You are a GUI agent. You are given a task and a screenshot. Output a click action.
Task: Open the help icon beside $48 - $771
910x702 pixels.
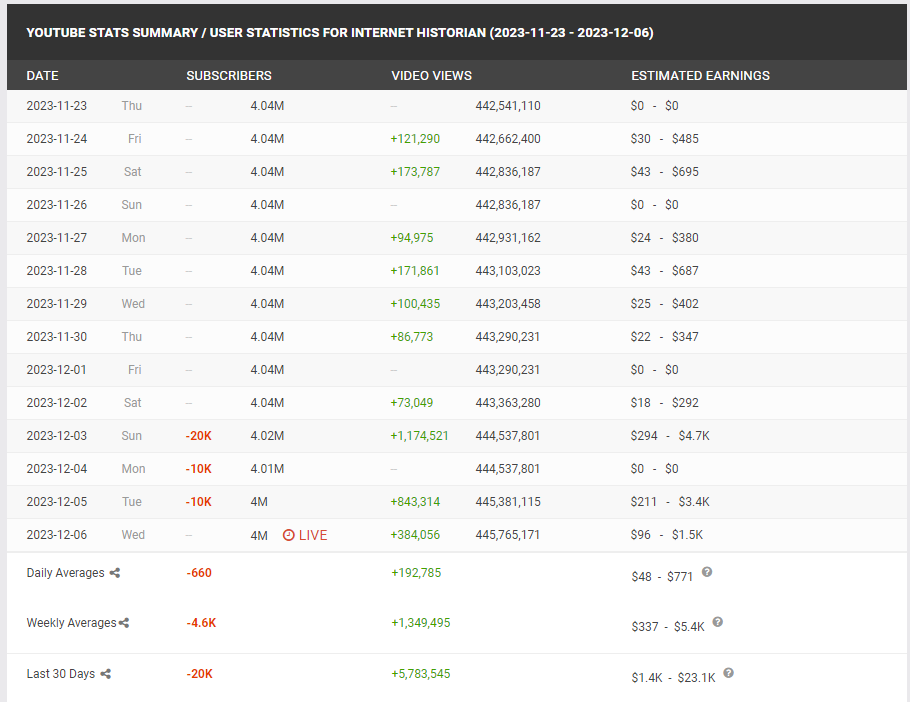tap(707, 572)
